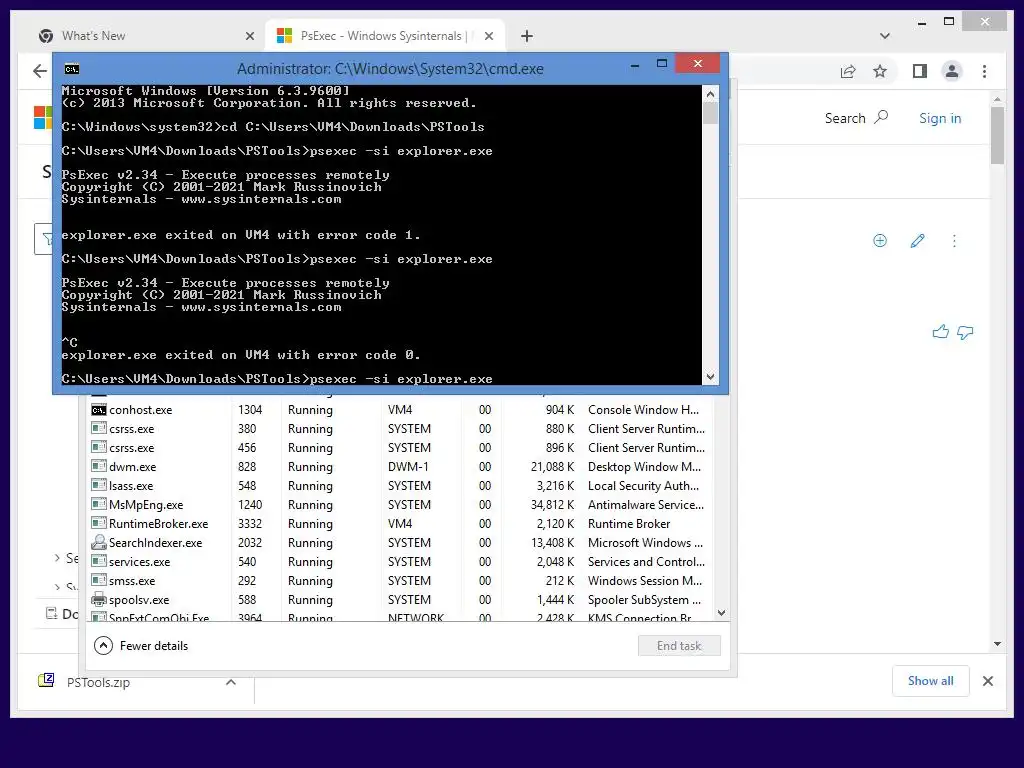
Task: Click the DWM-1 user name cell
Action: [408, 466]
